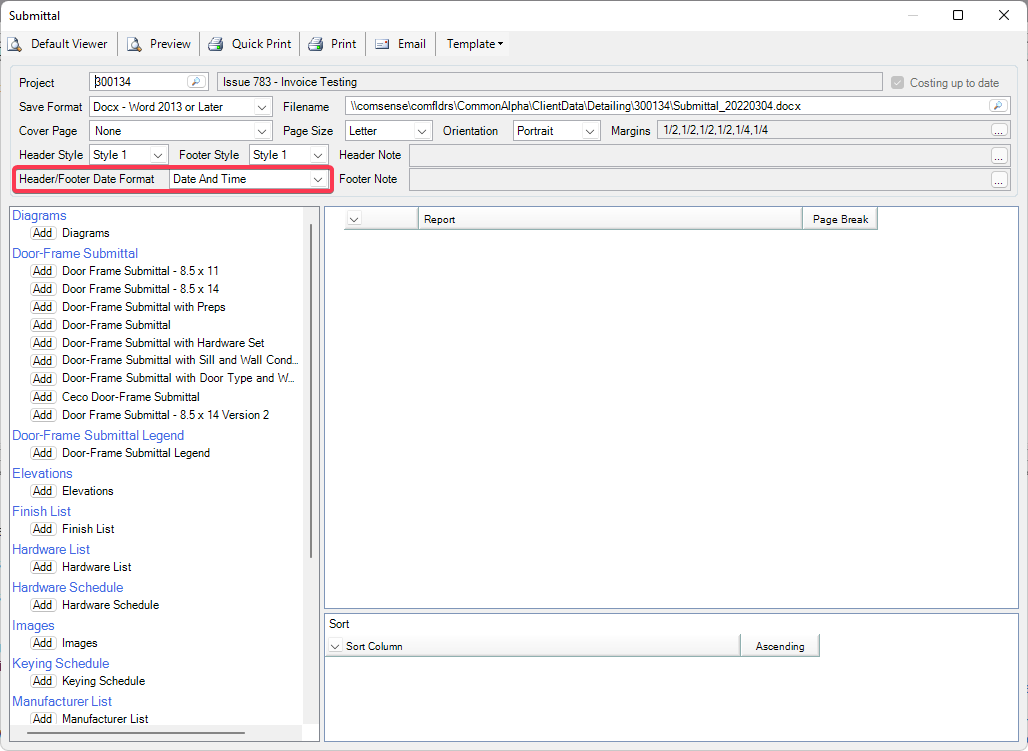The height and width of the screenshot is (751, 1028).
Task: Toggle the Costing up to date checkbox
Action: point(897,83)
